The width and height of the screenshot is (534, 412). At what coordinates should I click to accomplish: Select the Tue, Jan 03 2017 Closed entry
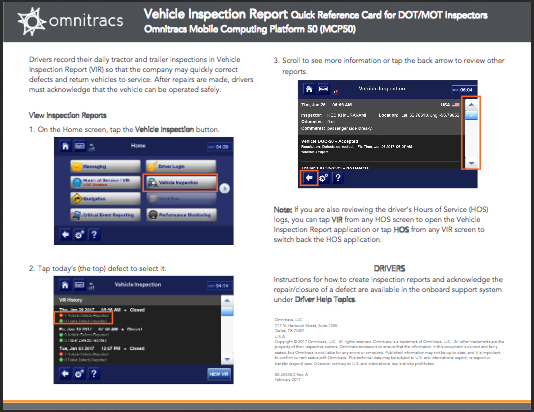coord(137,354)
